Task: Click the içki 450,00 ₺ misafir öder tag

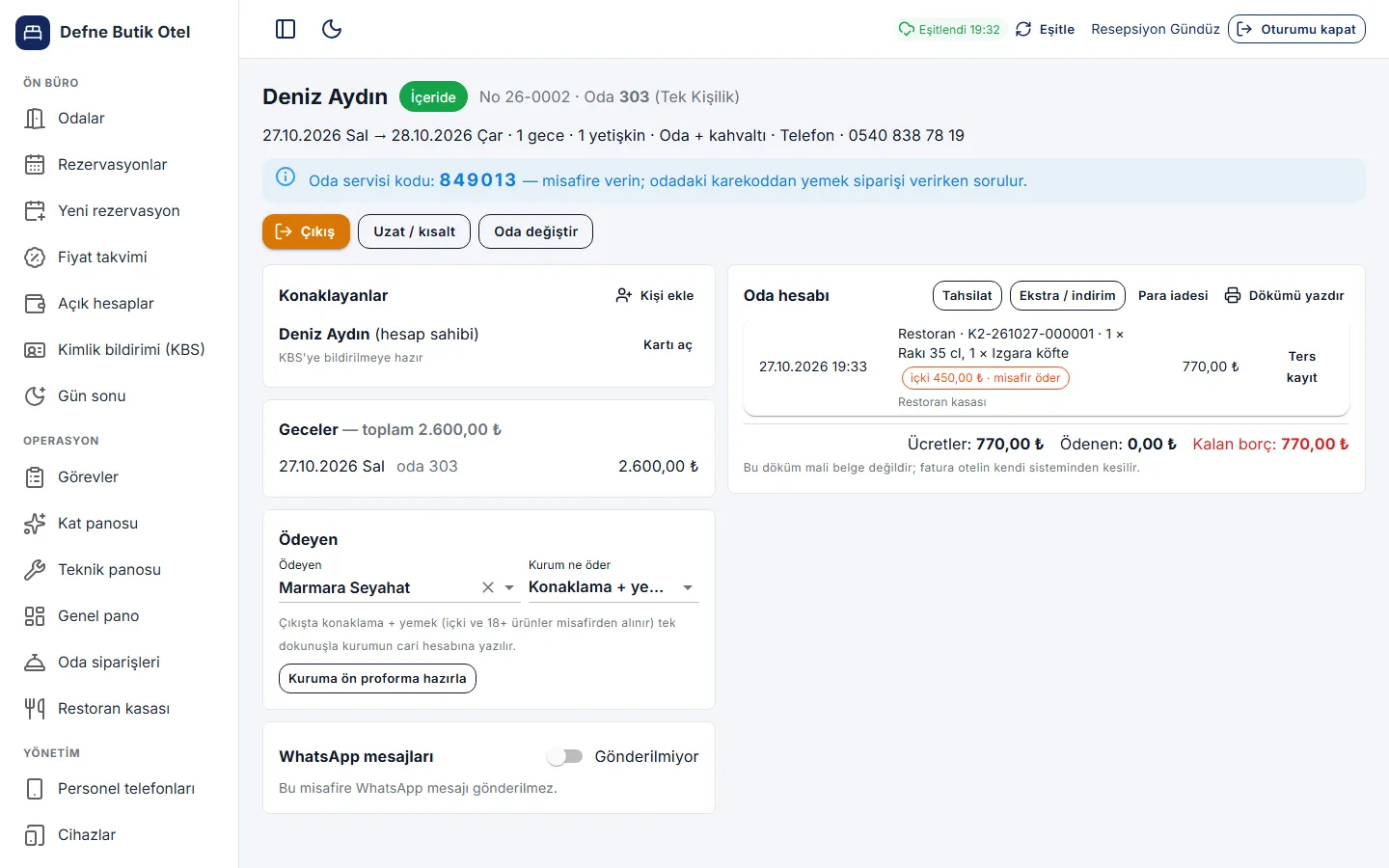Action: pos(985,378)
